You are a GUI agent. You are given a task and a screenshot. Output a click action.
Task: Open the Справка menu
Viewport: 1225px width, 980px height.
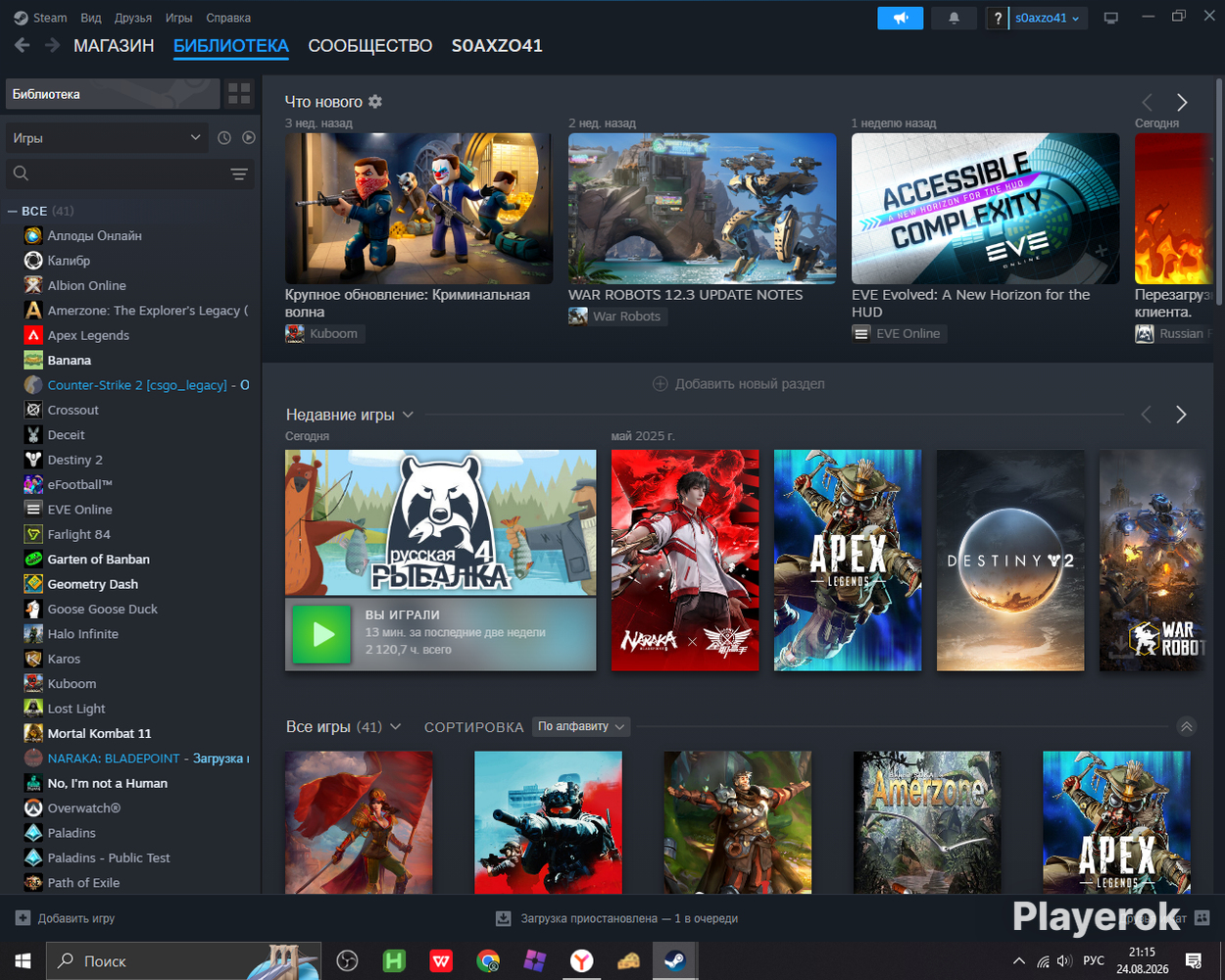coord(228,18)
